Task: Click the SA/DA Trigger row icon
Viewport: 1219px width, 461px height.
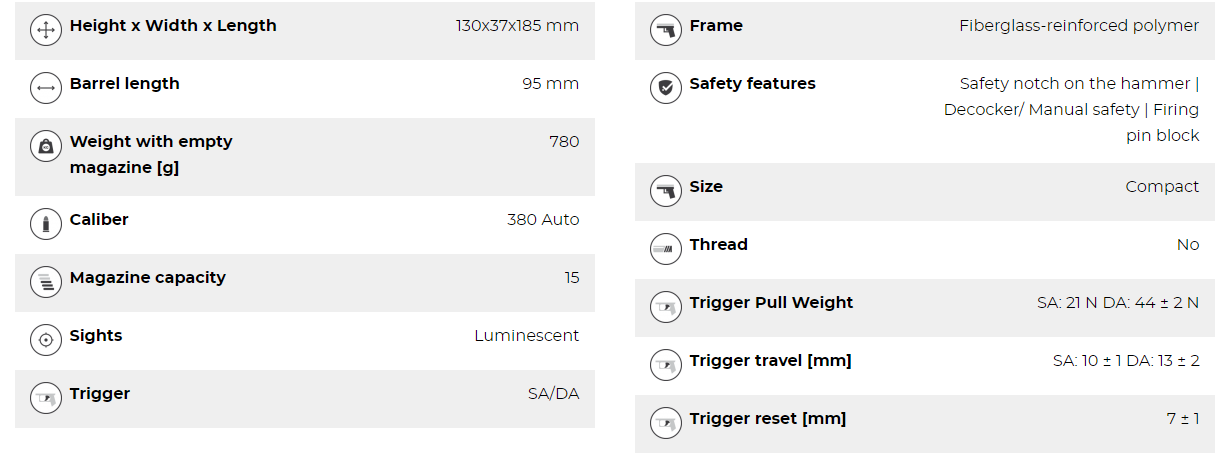Action: pyautogui.click(x=46, y=398)
